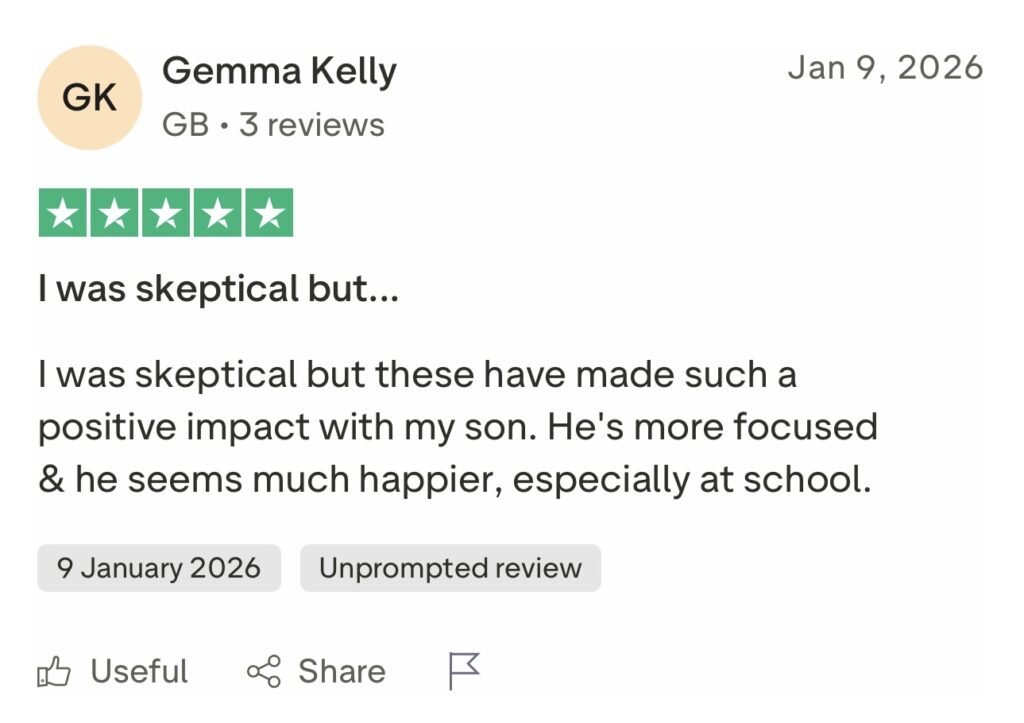The width and height of the screenshot is (1024, 723).
Task: Click the second green star
Action: [114, 213]
